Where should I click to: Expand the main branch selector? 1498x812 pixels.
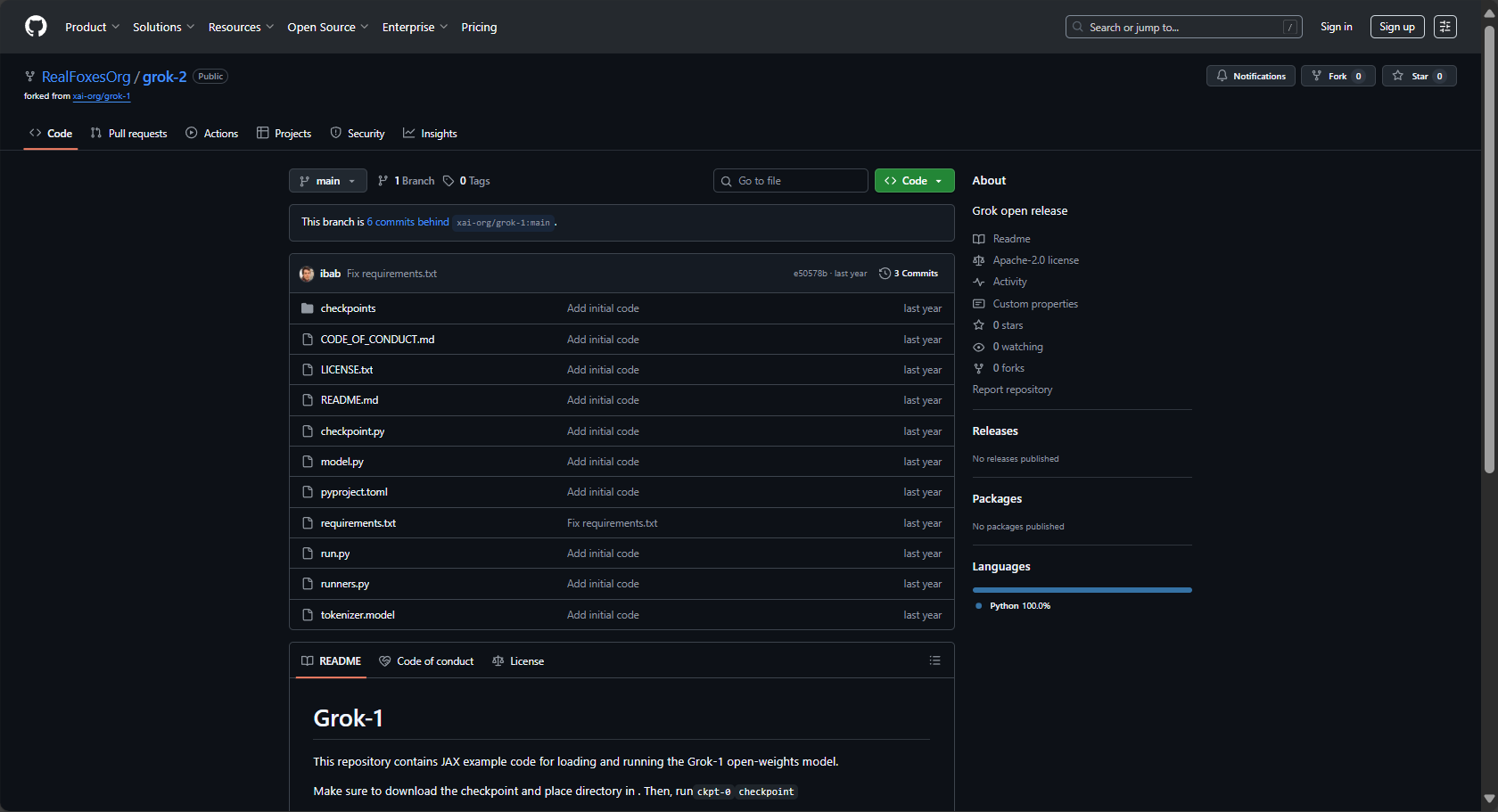point(327,181)
